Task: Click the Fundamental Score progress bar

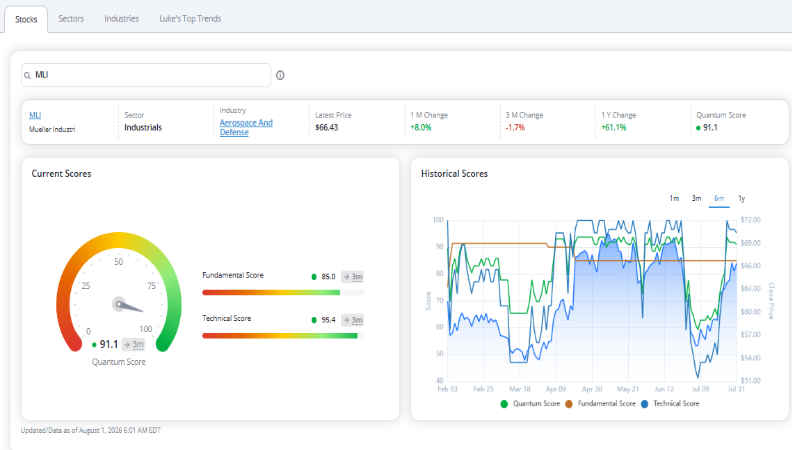Action: (x=283, y=292)
